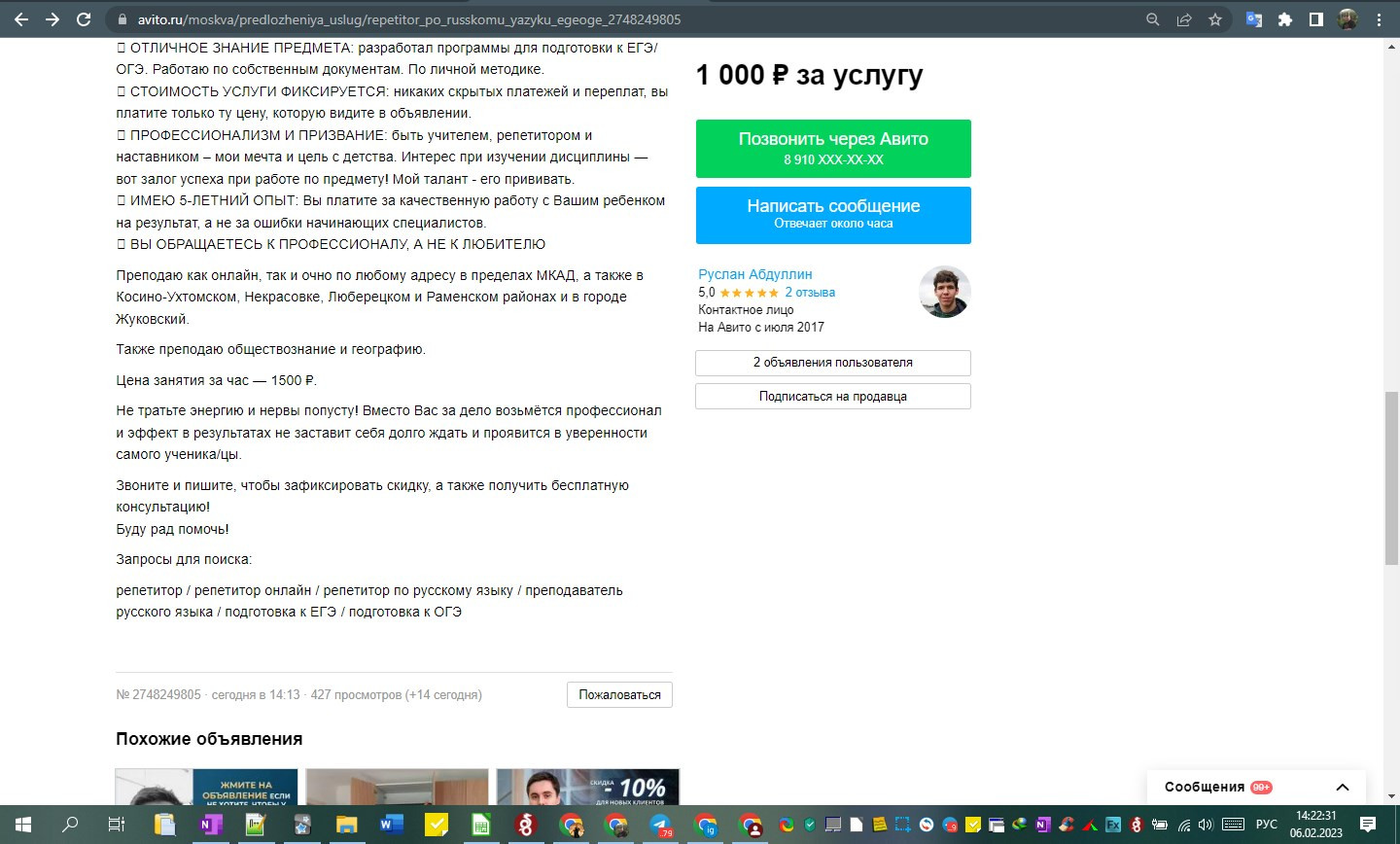Open LibreOffice Calc from the taskbar
This screenshot has height=844, width=1400.
click(x=480, y=825)
